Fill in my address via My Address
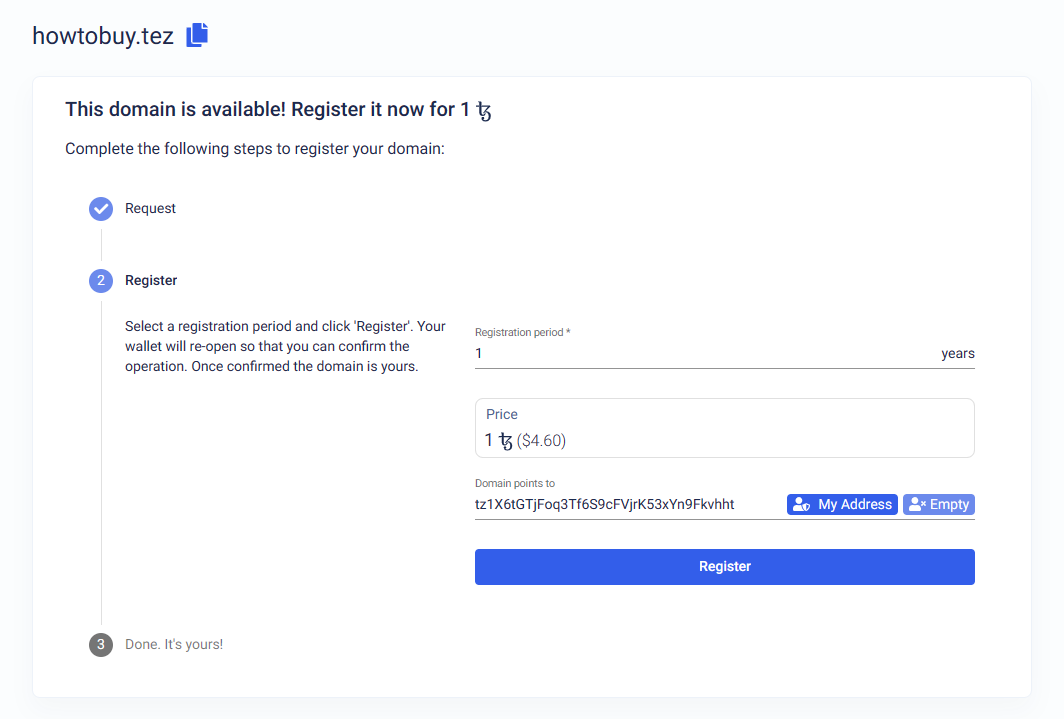1064x719 pixels. tap(842, 505)
